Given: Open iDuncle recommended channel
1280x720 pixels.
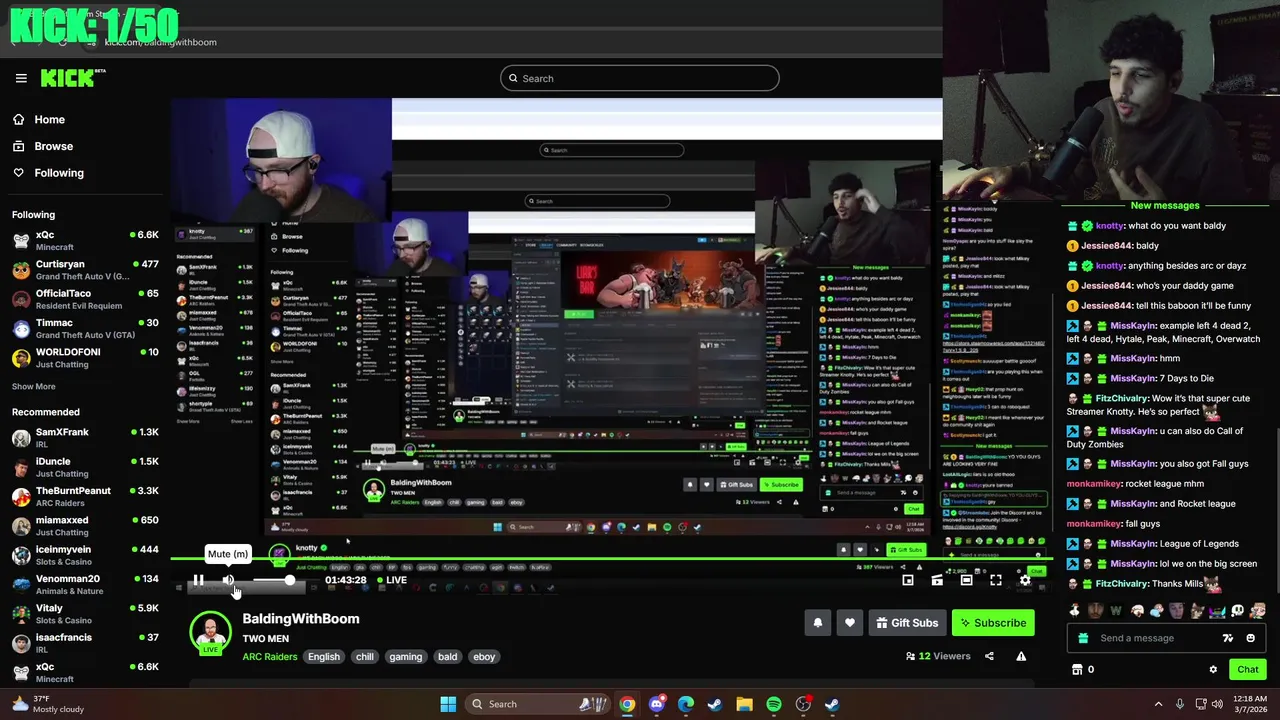Looking at the screenshot, I should (85, 467).
